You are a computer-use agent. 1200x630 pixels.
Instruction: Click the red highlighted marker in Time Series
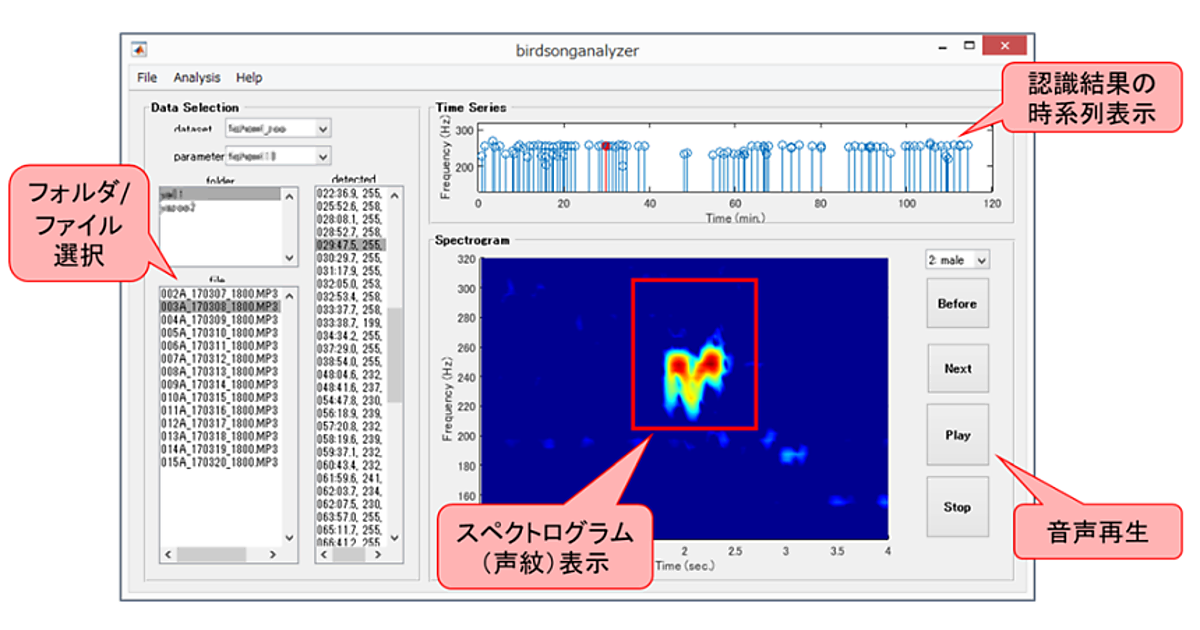(x=606, y=146)
